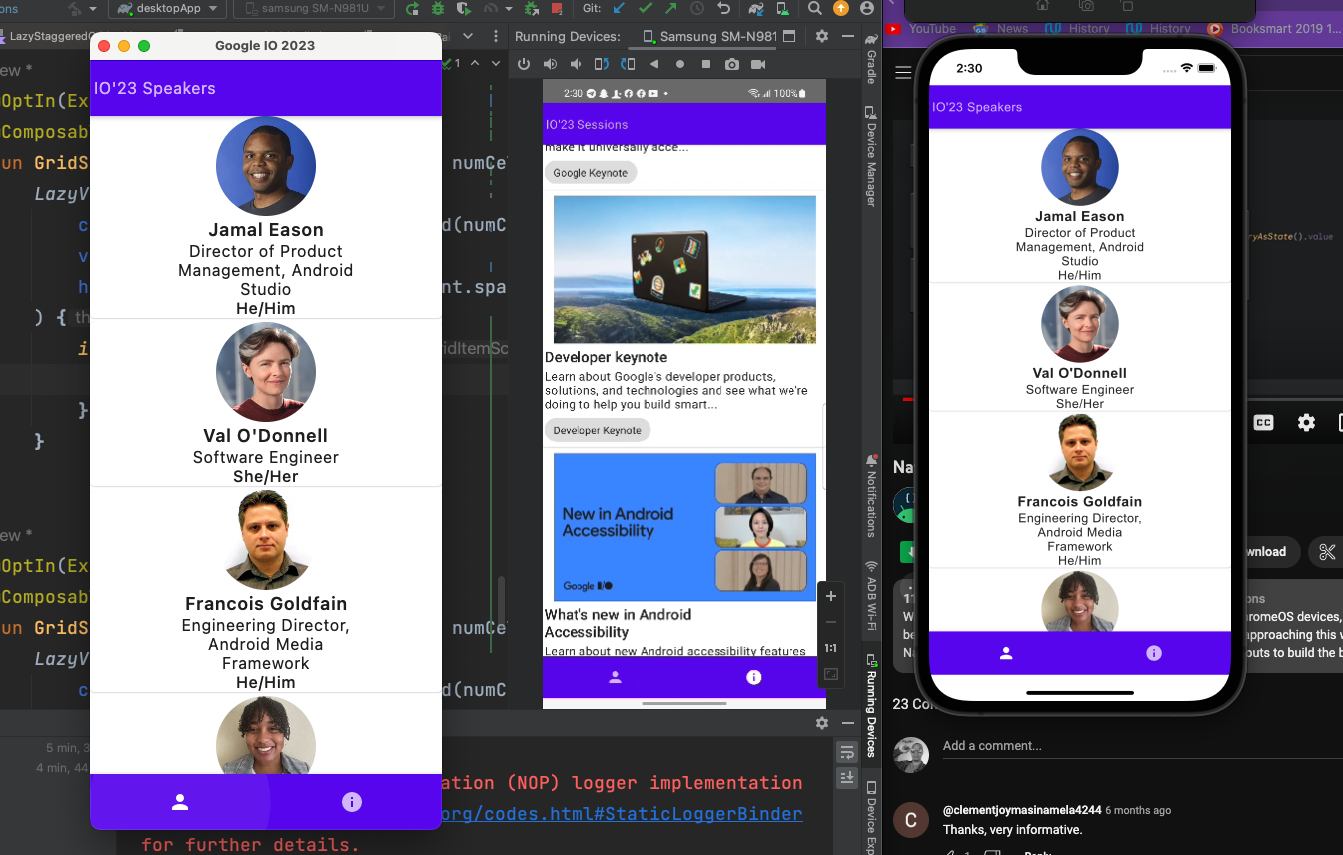Click the Run app green arrow icon
The image size is (1343, 855).
[x=413, y=9]
